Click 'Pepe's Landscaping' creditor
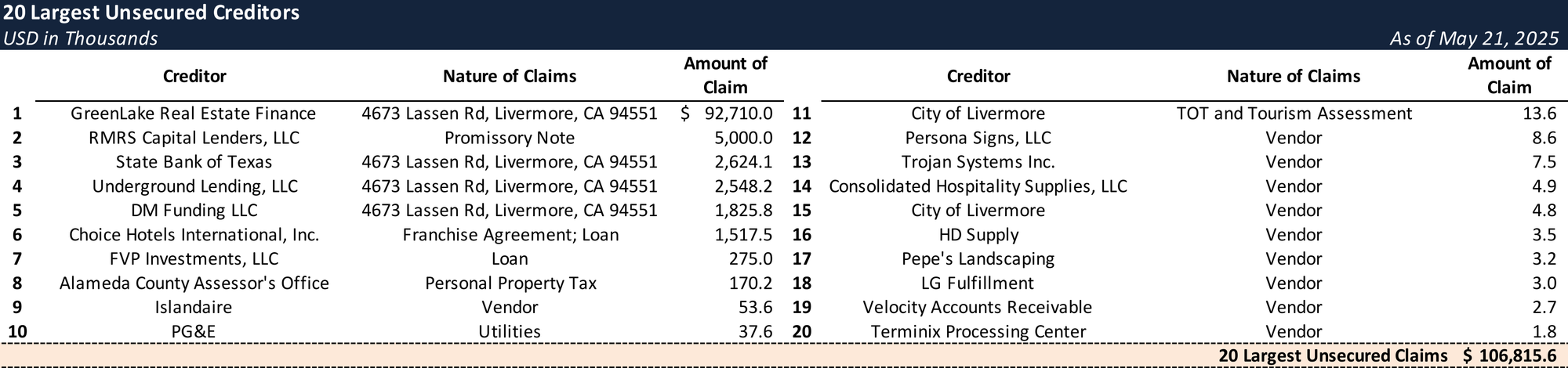This screenshot has height=368, width=1568. pos(978,259)
